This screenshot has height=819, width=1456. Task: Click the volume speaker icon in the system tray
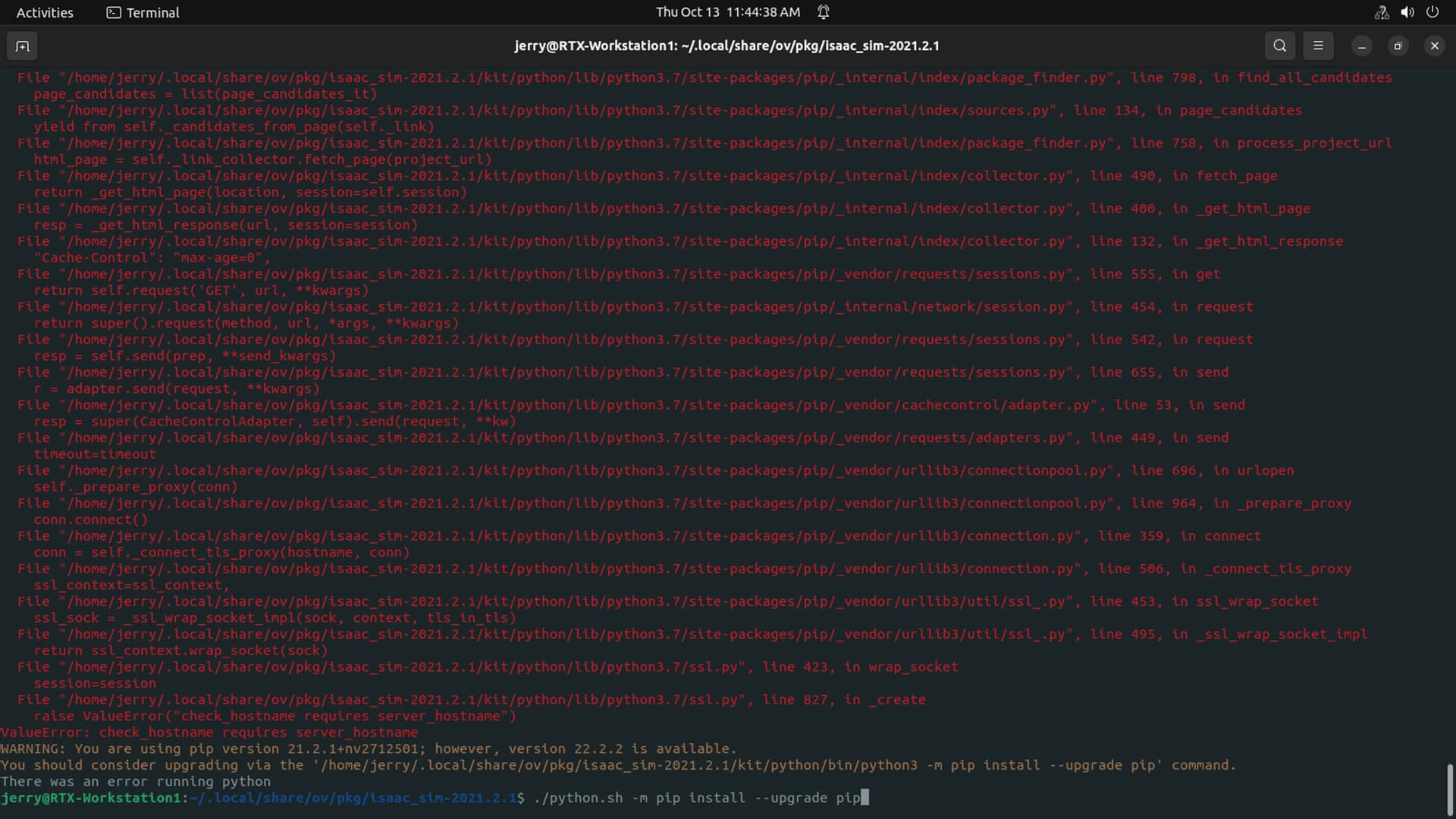(x=1407, y=12)
